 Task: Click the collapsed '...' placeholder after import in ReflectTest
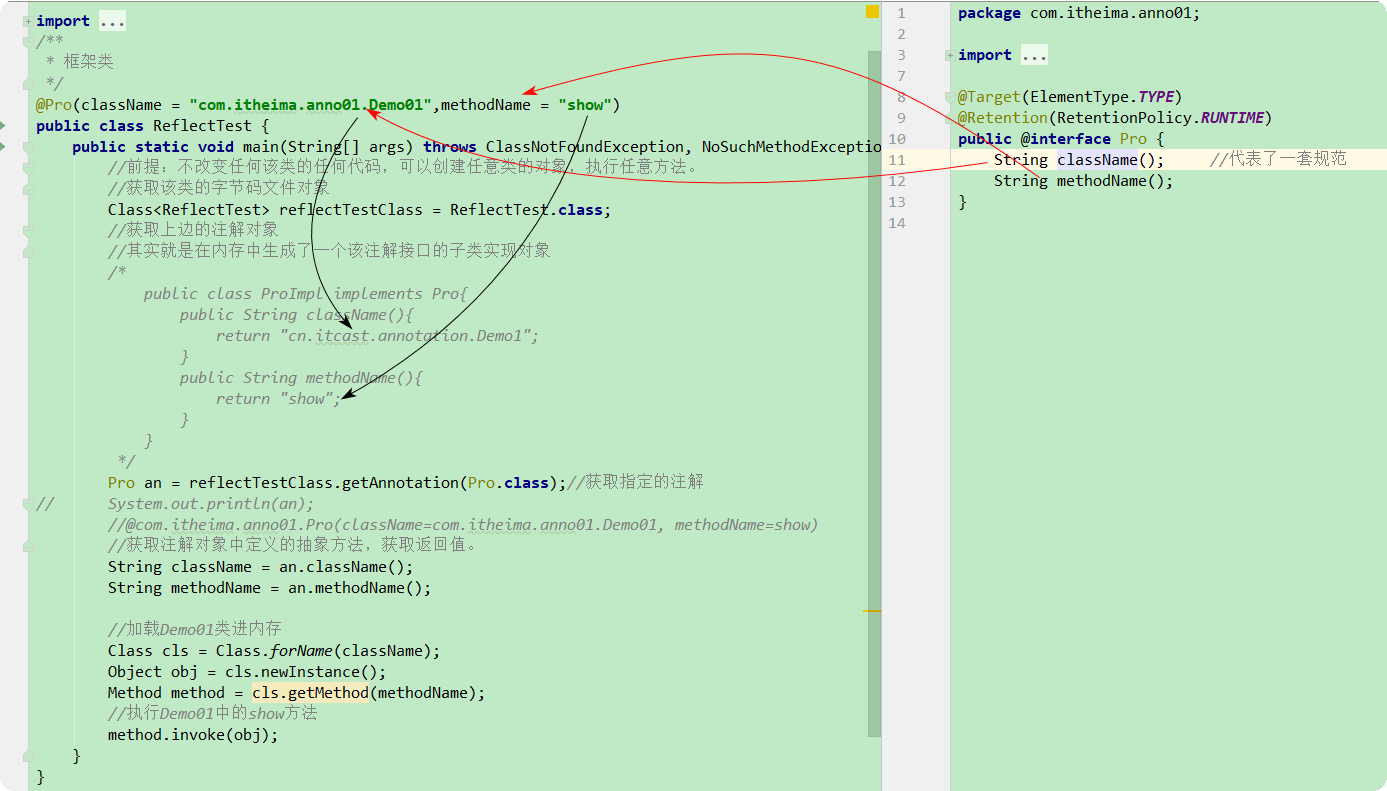[x=112, y=21]
